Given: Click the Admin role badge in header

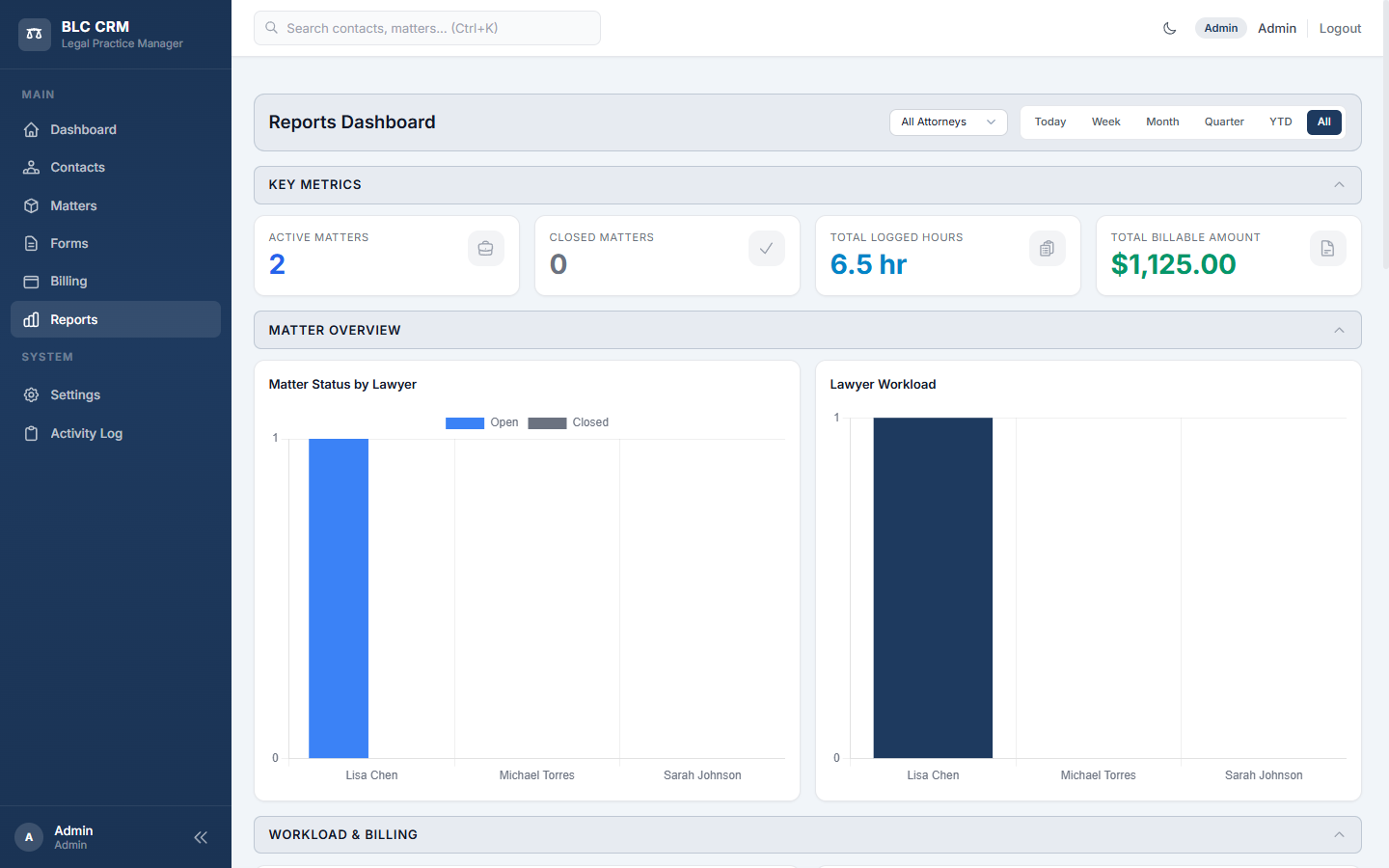Looking at the screenshot, I should [1221, 28].
